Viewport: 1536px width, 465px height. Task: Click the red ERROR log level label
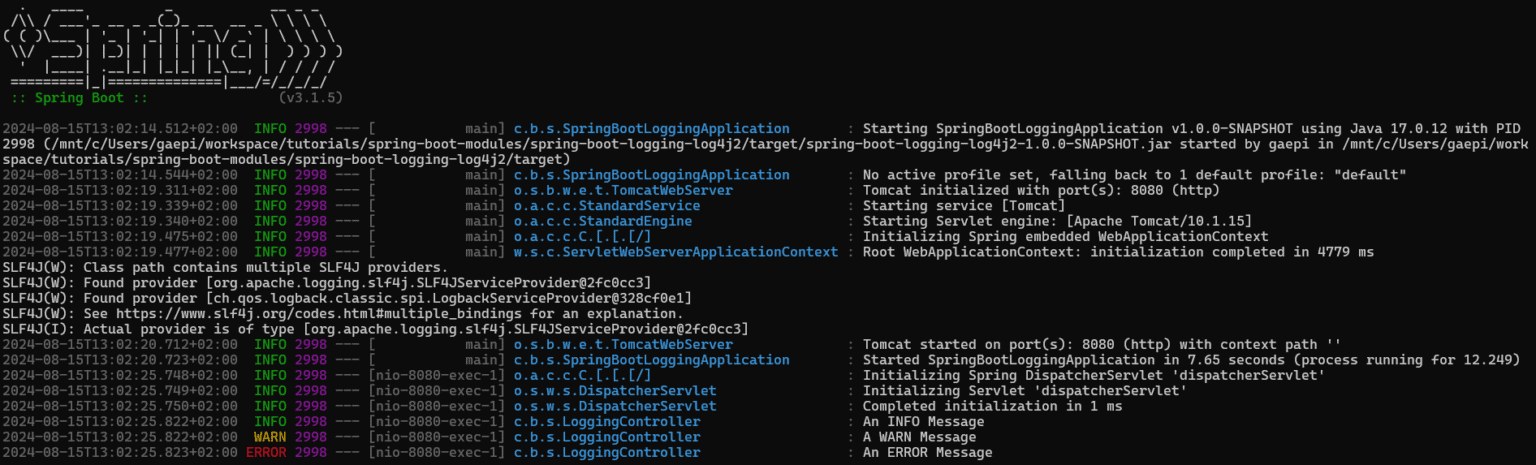[x=266, y=453]
